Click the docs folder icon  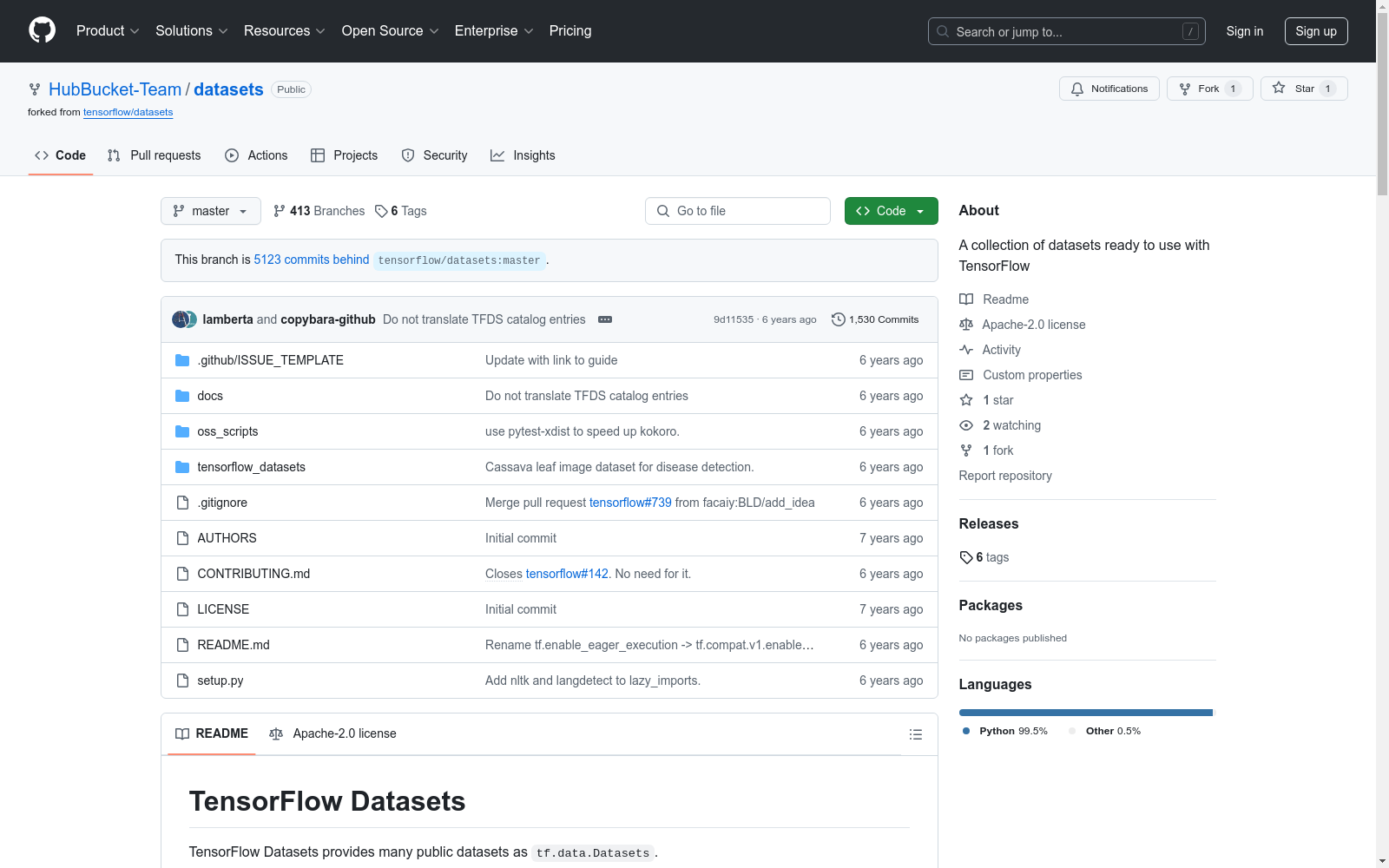tap(182, 396)
